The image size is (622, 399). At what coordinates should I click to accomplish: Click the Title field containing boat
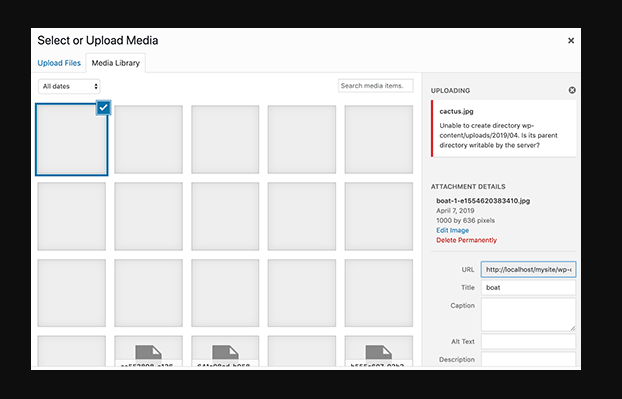[x=528, y=288]
